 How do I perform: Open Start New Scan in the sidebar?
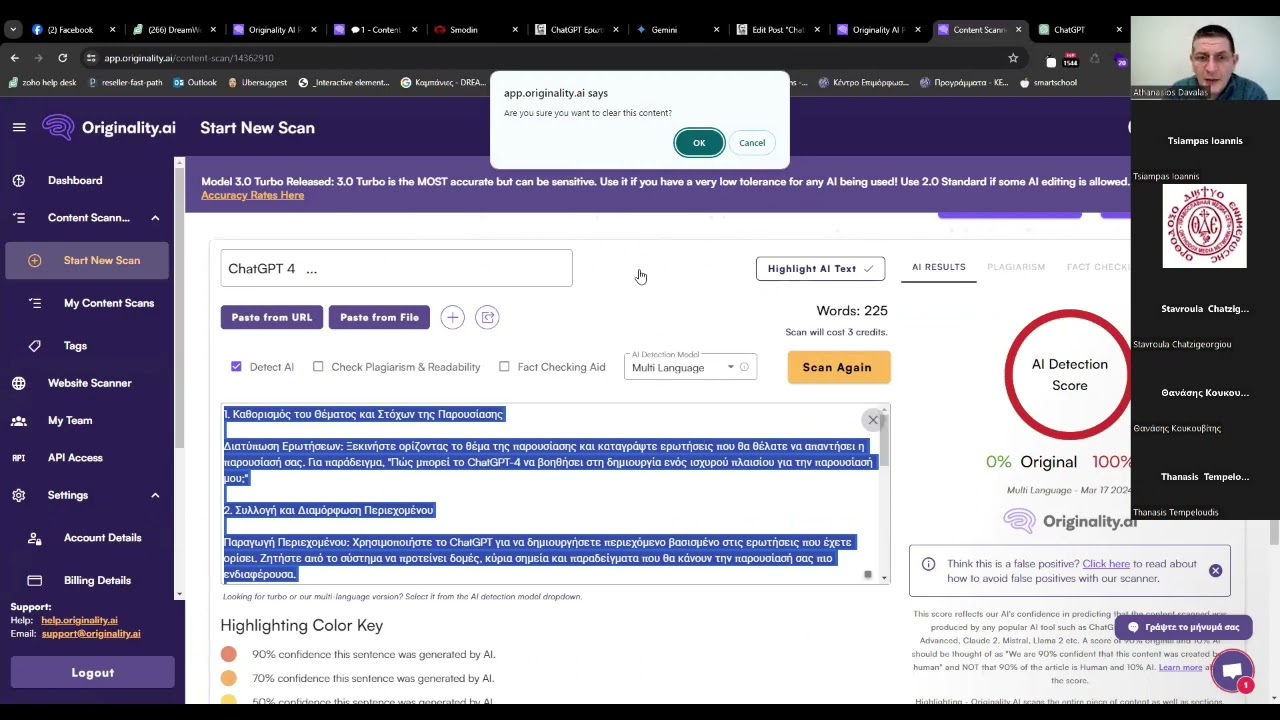pos(88,260)
